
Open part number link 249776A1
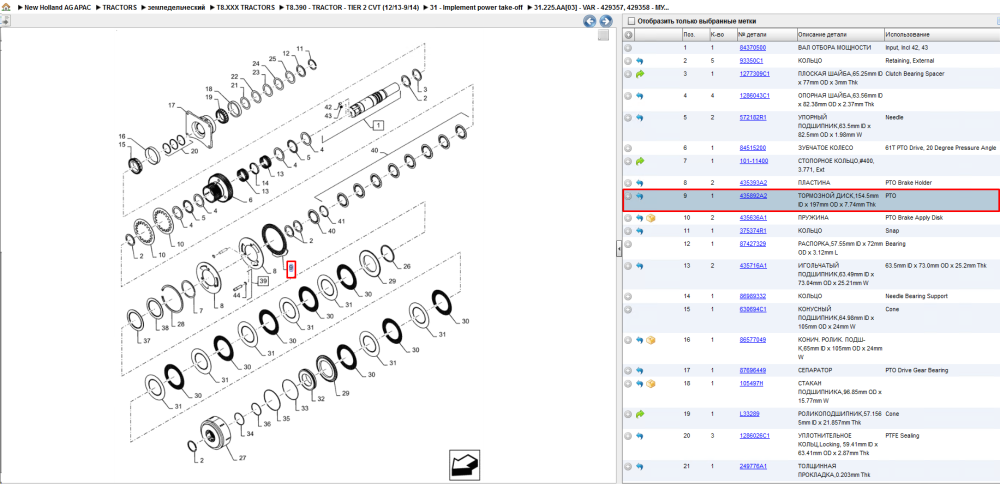coord(753,467)
